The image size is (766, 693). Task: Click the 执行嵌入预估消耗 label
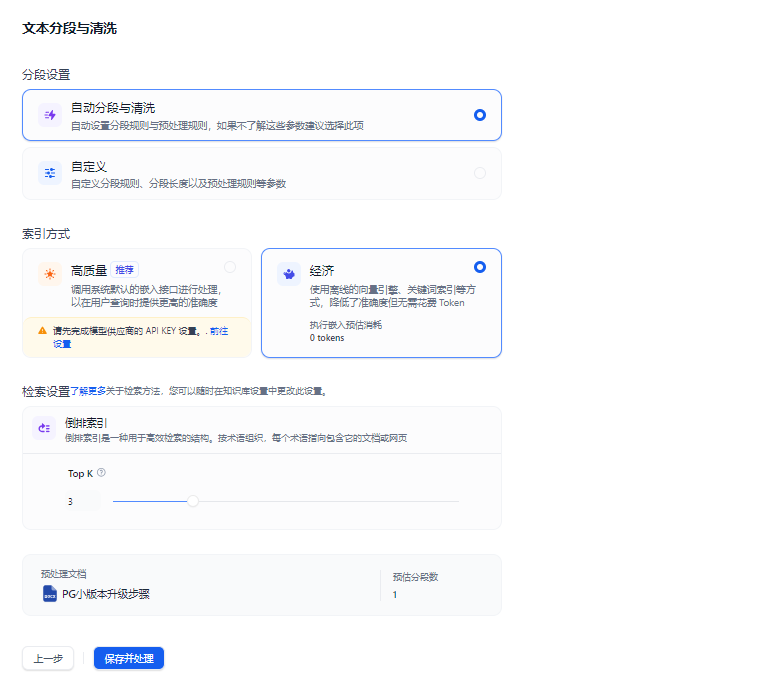coord(346,325)
